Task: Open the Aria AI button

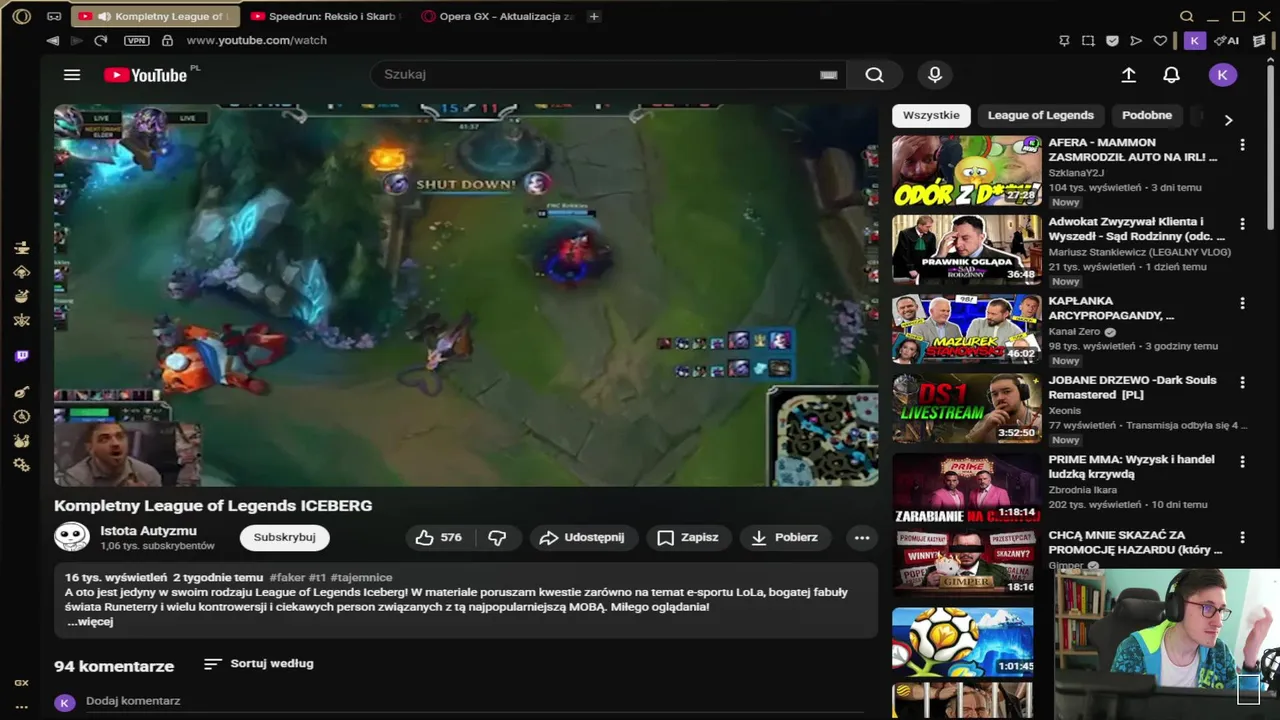Action: point(1226,41)
